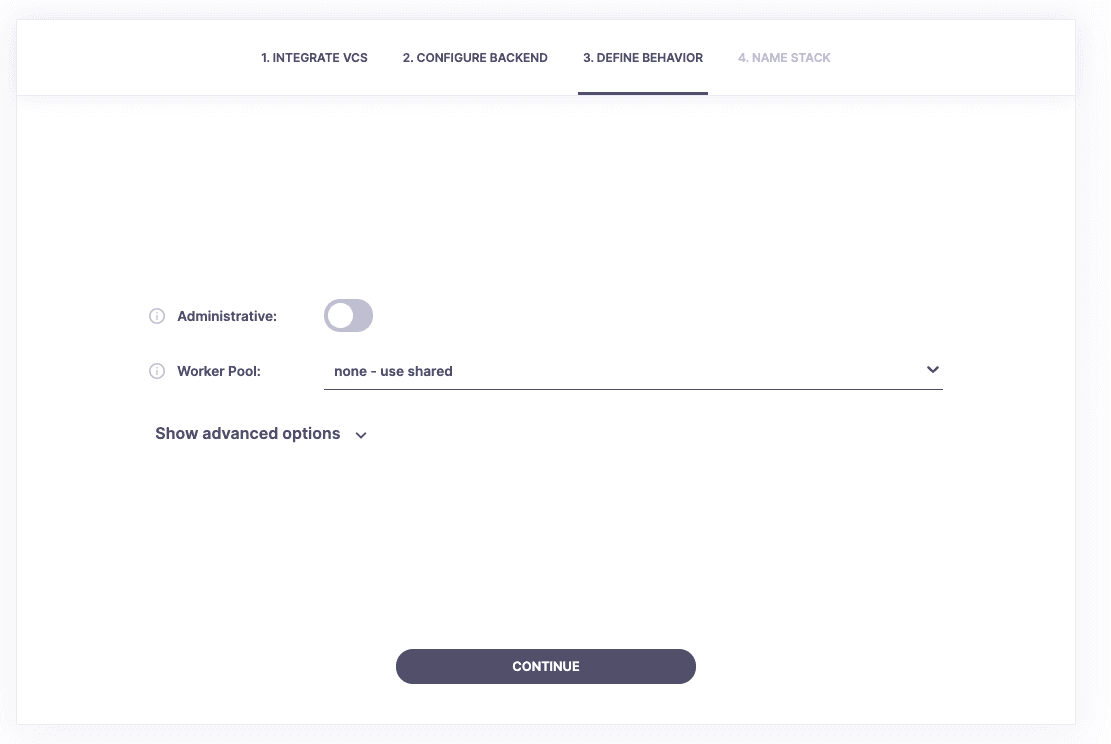
Task: Click the Administrative label to toggle it
Action: click(227, 316)
